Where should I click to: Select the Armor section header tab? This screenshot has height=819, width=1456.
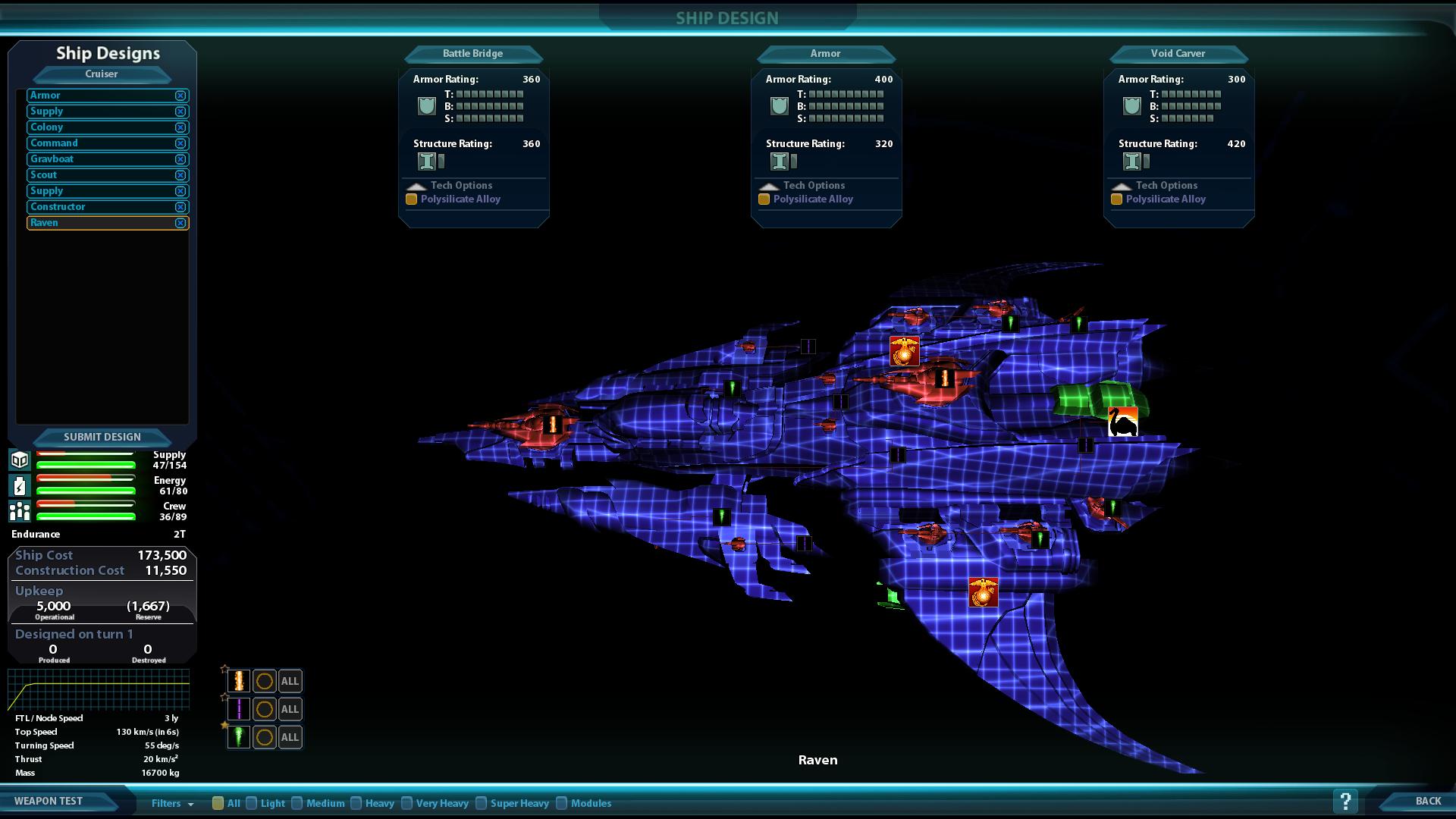point(825,54)
